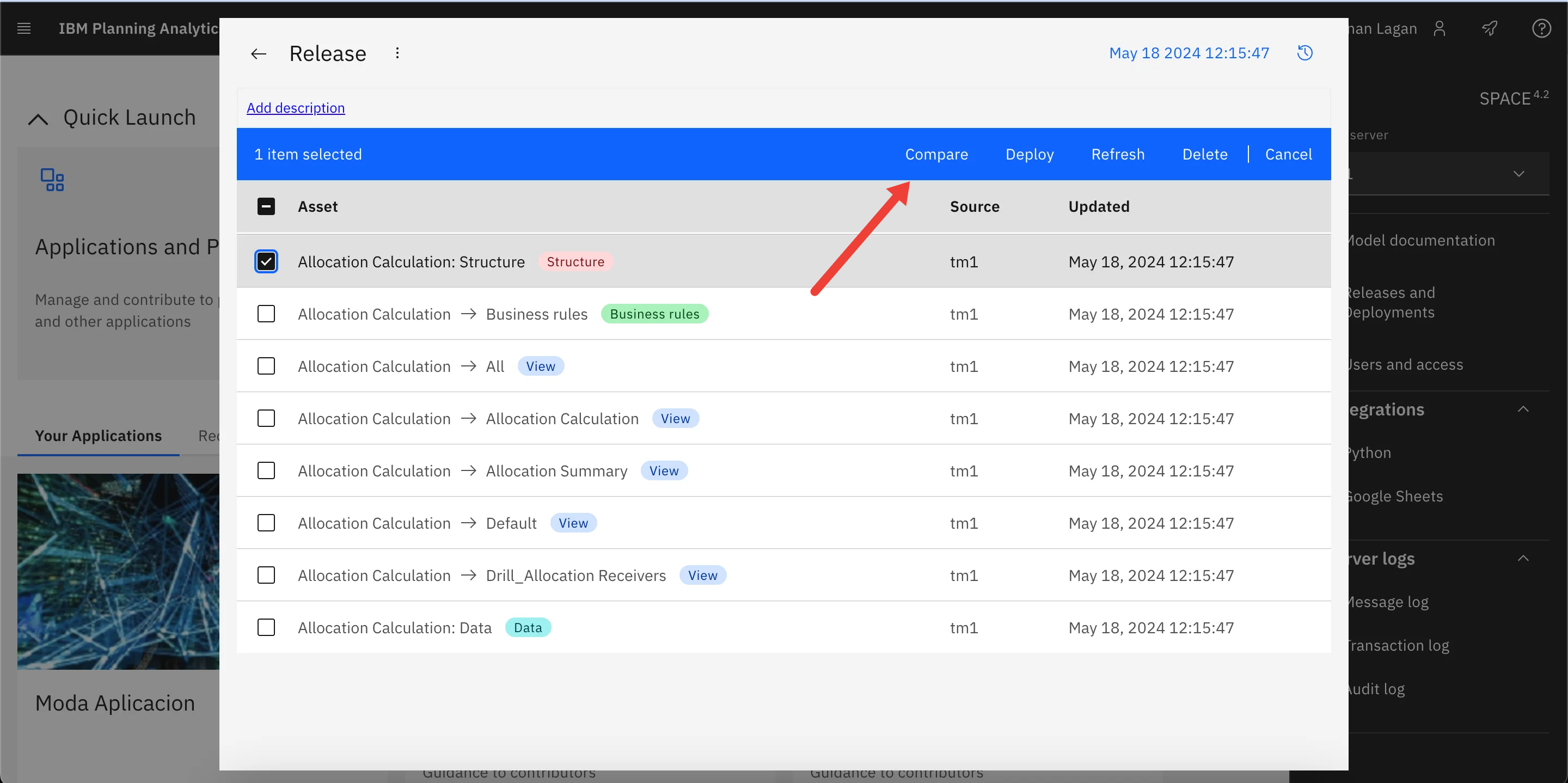Click the May 18 2024 12:15:47 timestamp link

click(x=1189, y=53)
